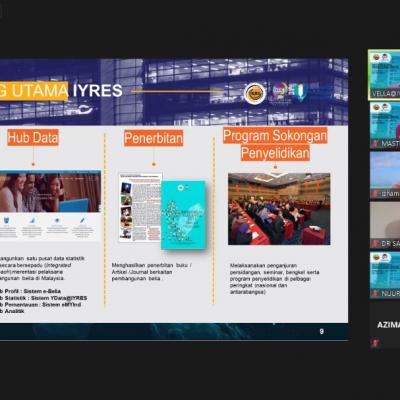Click muted microphone icon on NUUR tile
400x400 pixels.
click(x=375, y=293)
